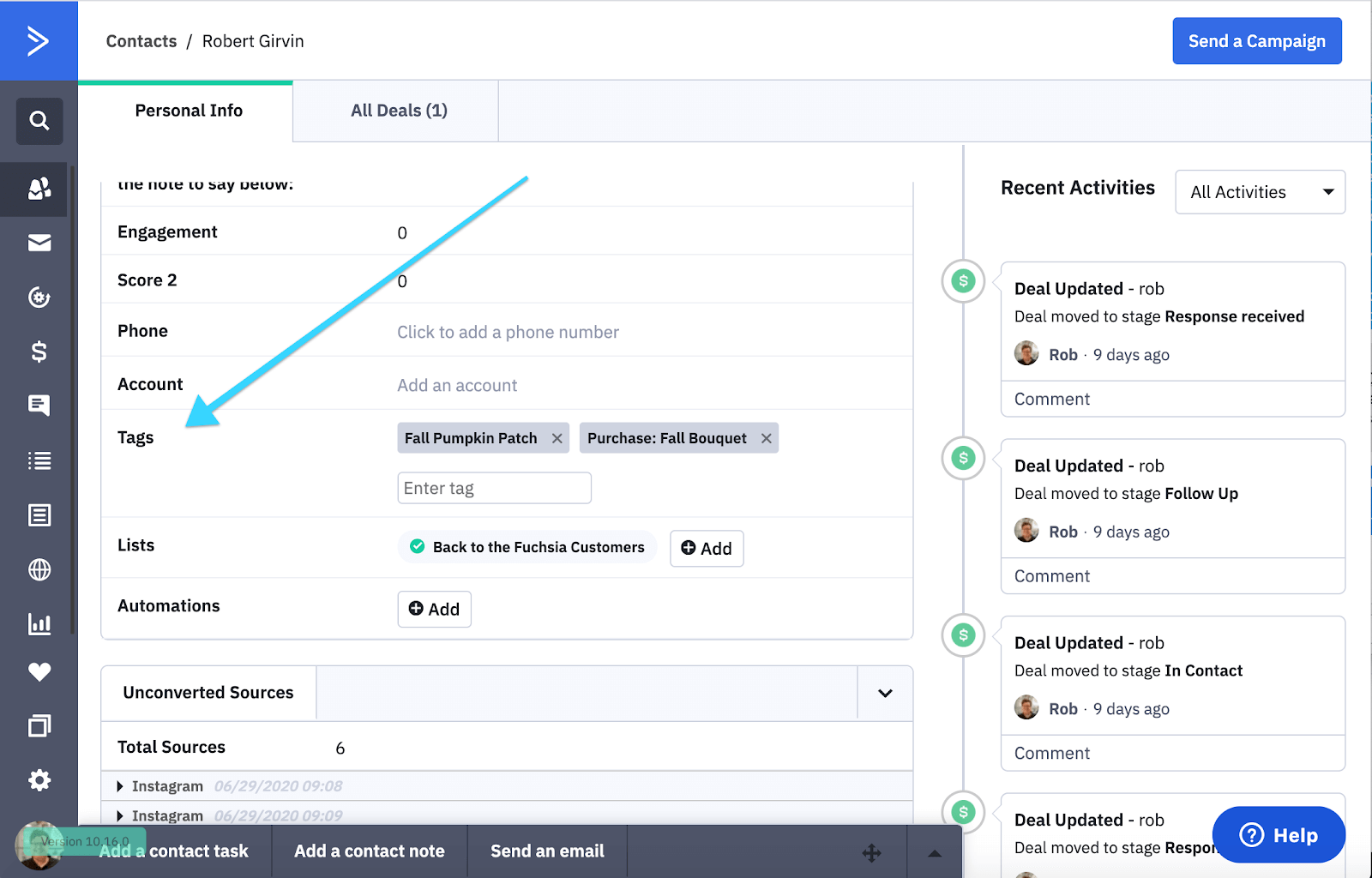Screen dimensions: 1372x878
Task: Click Rob's avatar in Follow Up activity
Action: tap(1026, 531)
